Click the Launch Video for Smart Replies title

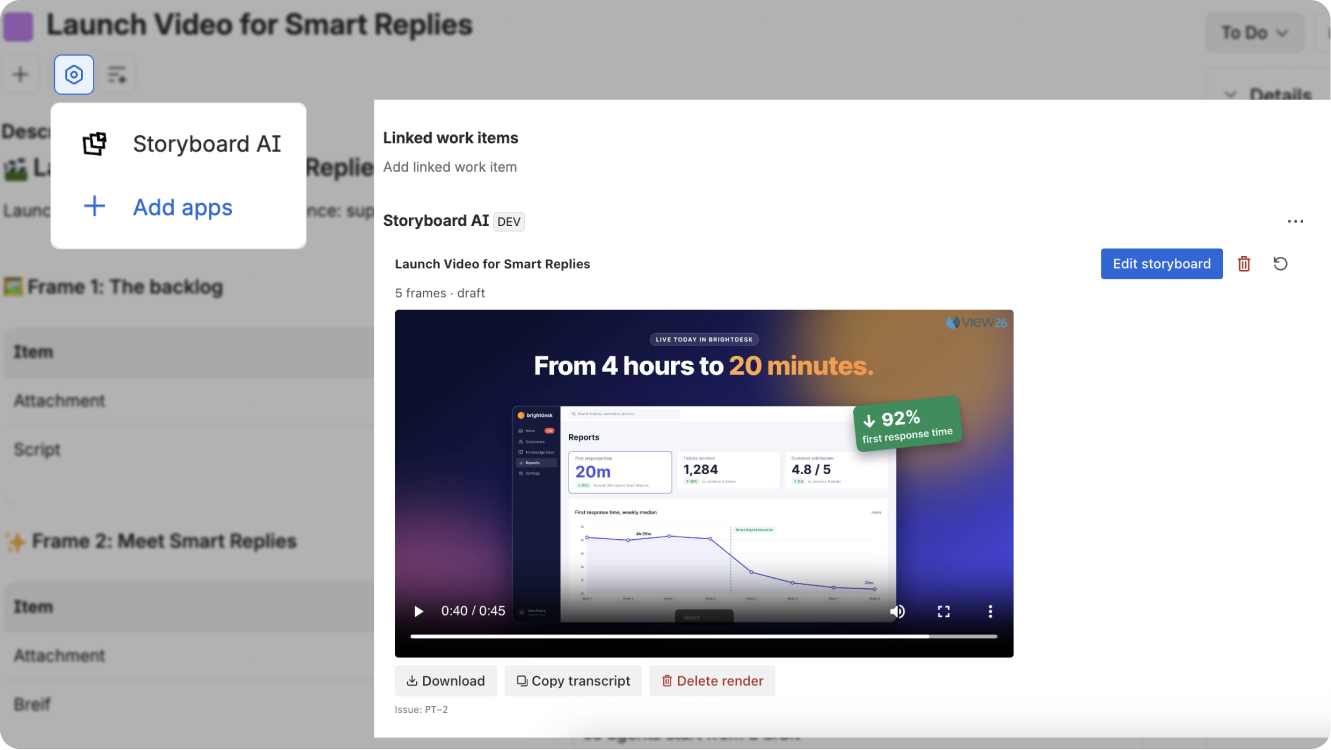coord(260,25)
